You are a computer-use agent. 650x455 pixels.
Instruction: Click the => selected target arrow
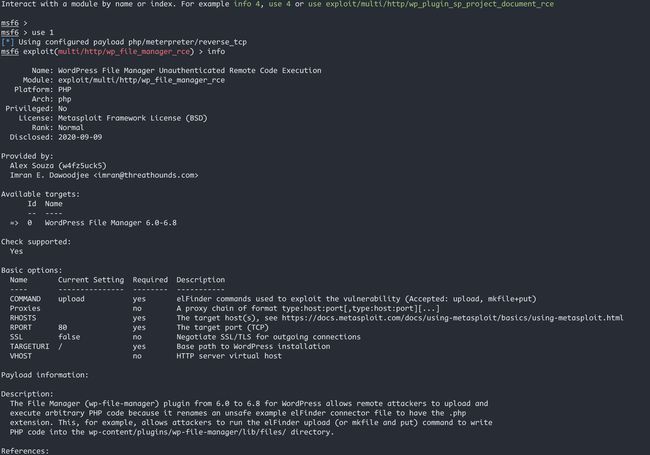pyautogui.click(x=14, y=223)
